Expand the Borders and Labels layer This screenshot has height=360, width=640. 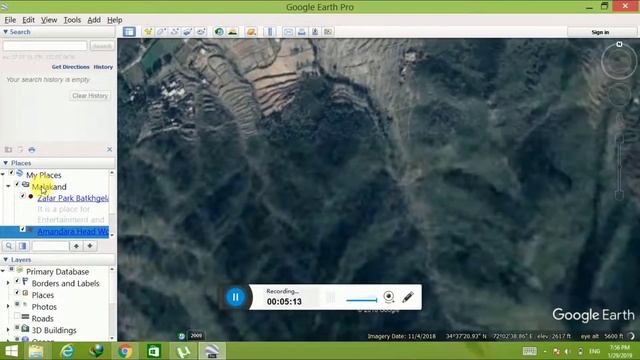tap(8, 282)
